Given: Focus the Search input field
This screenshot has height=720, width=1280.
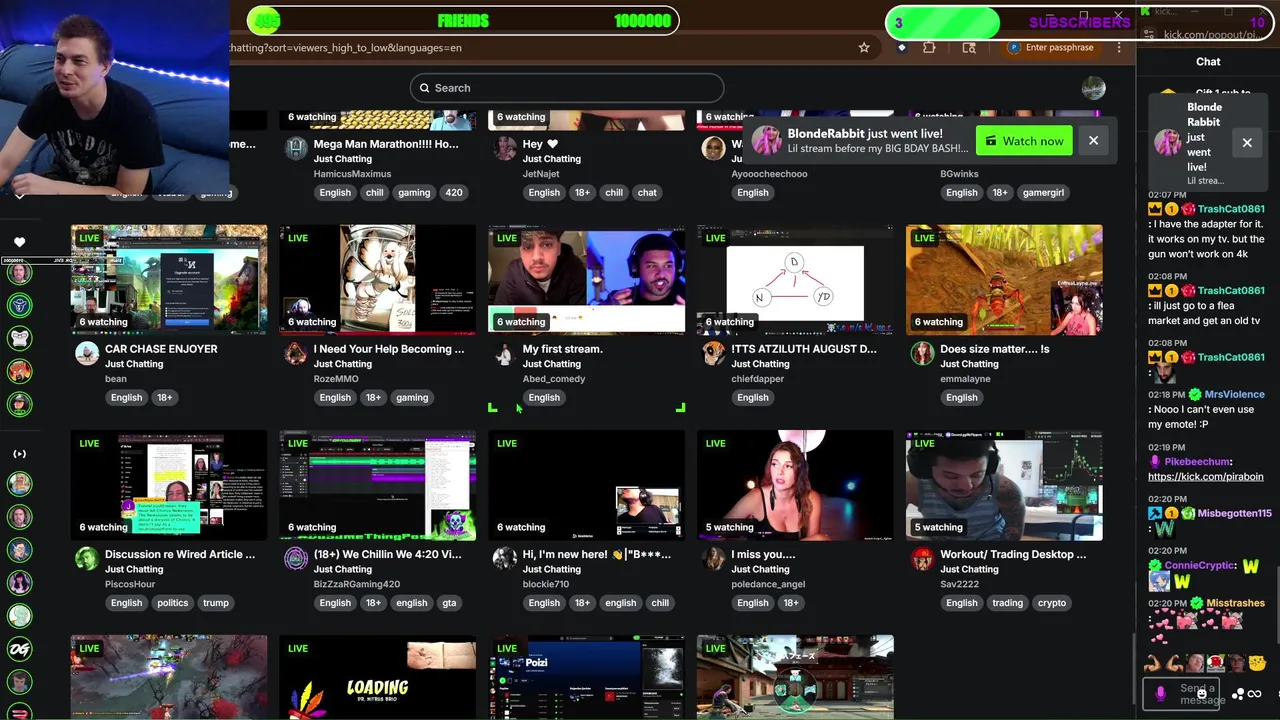Looking at the screenshot, I should 566,88.
